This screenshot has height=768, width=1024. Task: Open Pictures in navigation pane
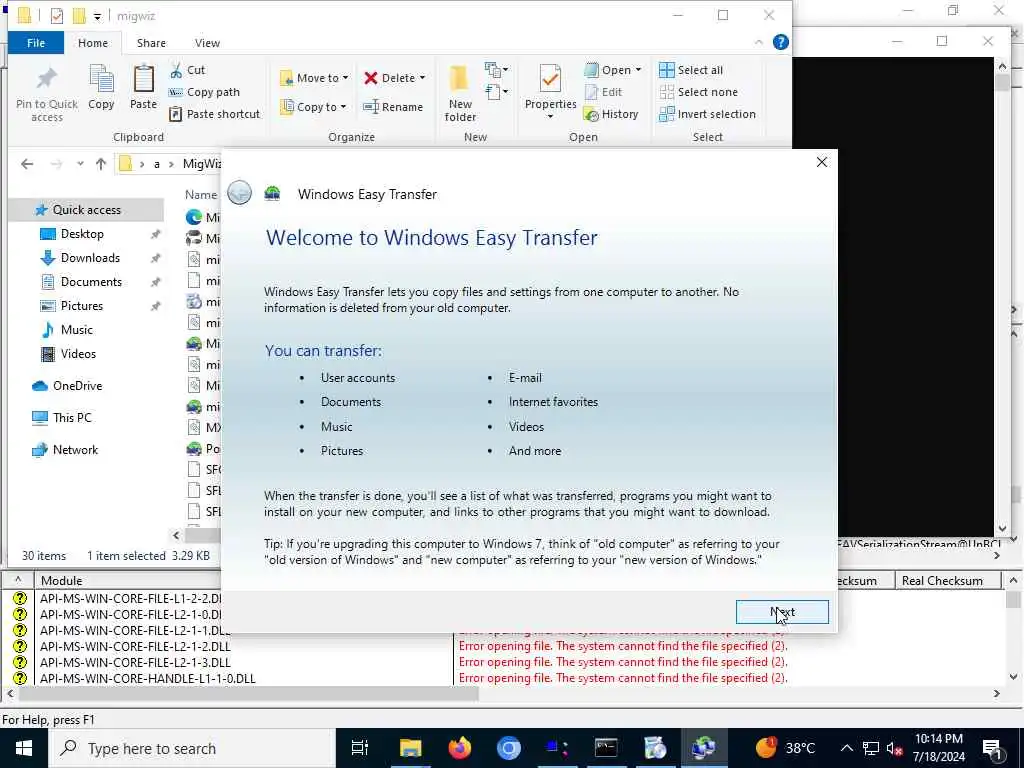tap(81, 306)
